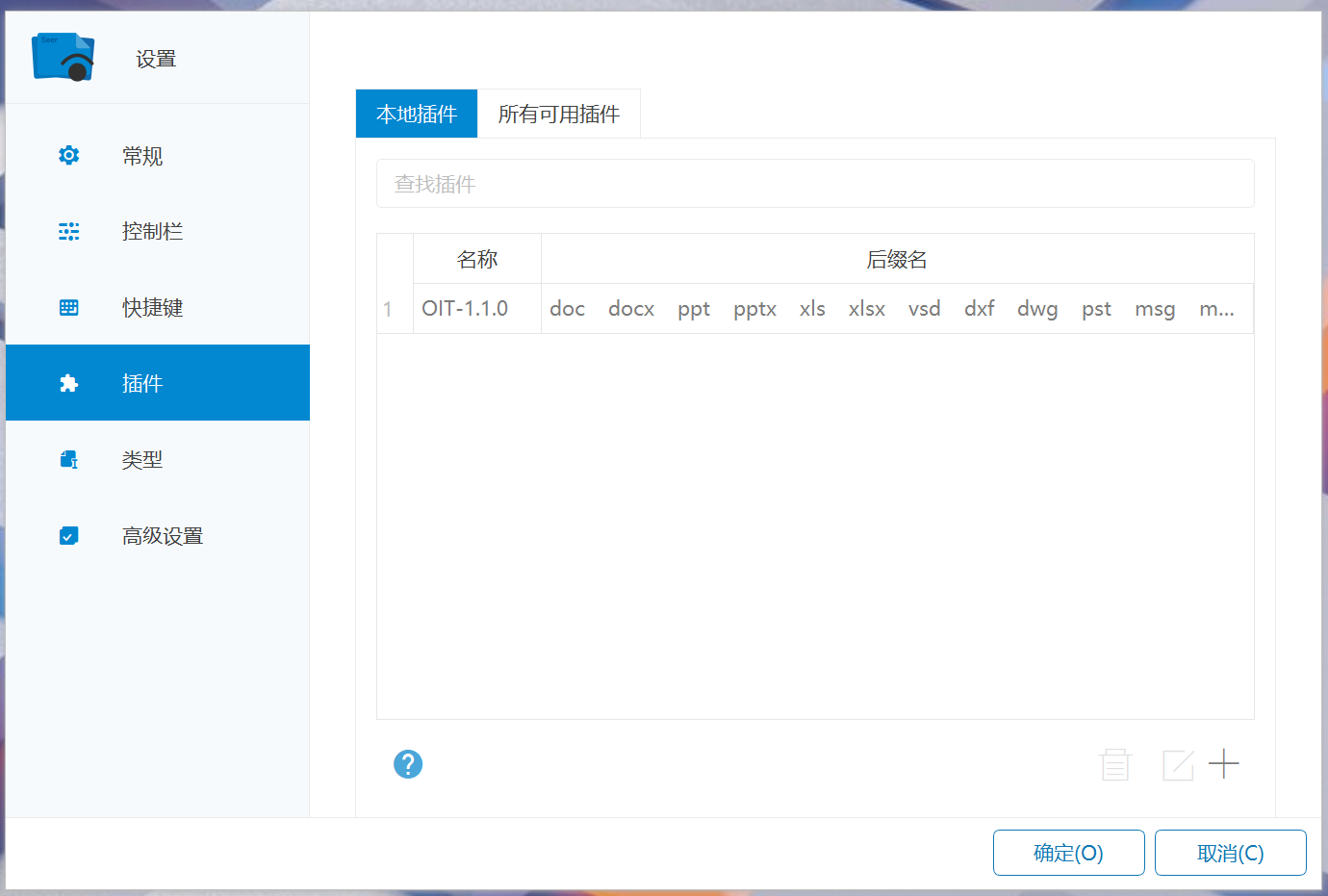Viewport: 1328px width, 896px height.
Task: Go to the 高级设置 section
Action: pos(158,535)
